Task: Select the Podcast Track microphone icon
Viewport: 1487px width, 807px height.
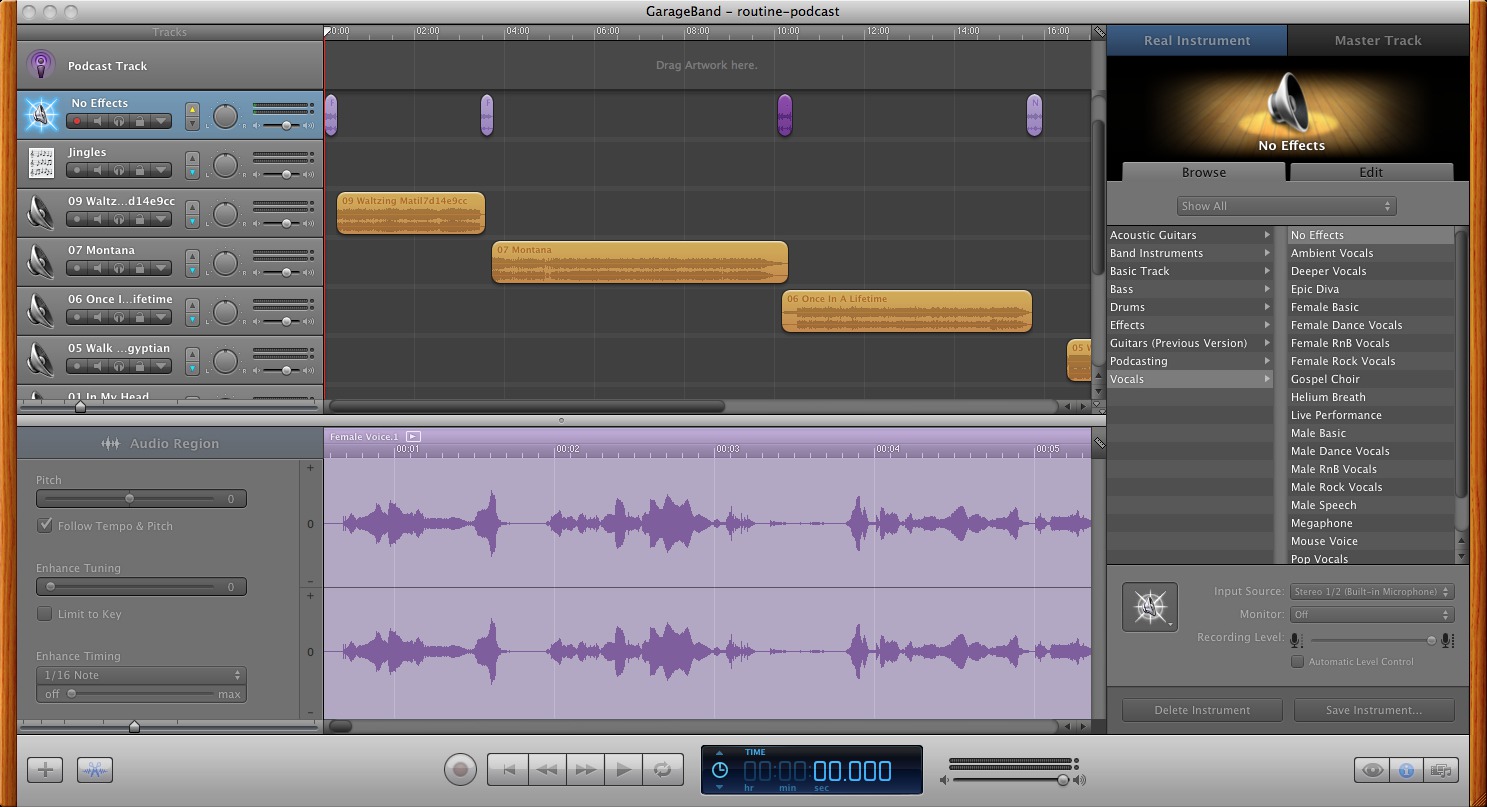Action: tap(41, 66)
